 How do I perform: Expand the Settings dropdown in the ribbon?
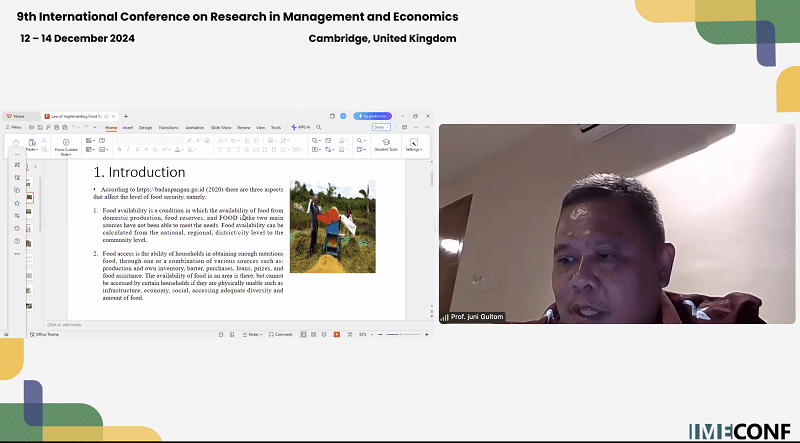tap(413, 144)
